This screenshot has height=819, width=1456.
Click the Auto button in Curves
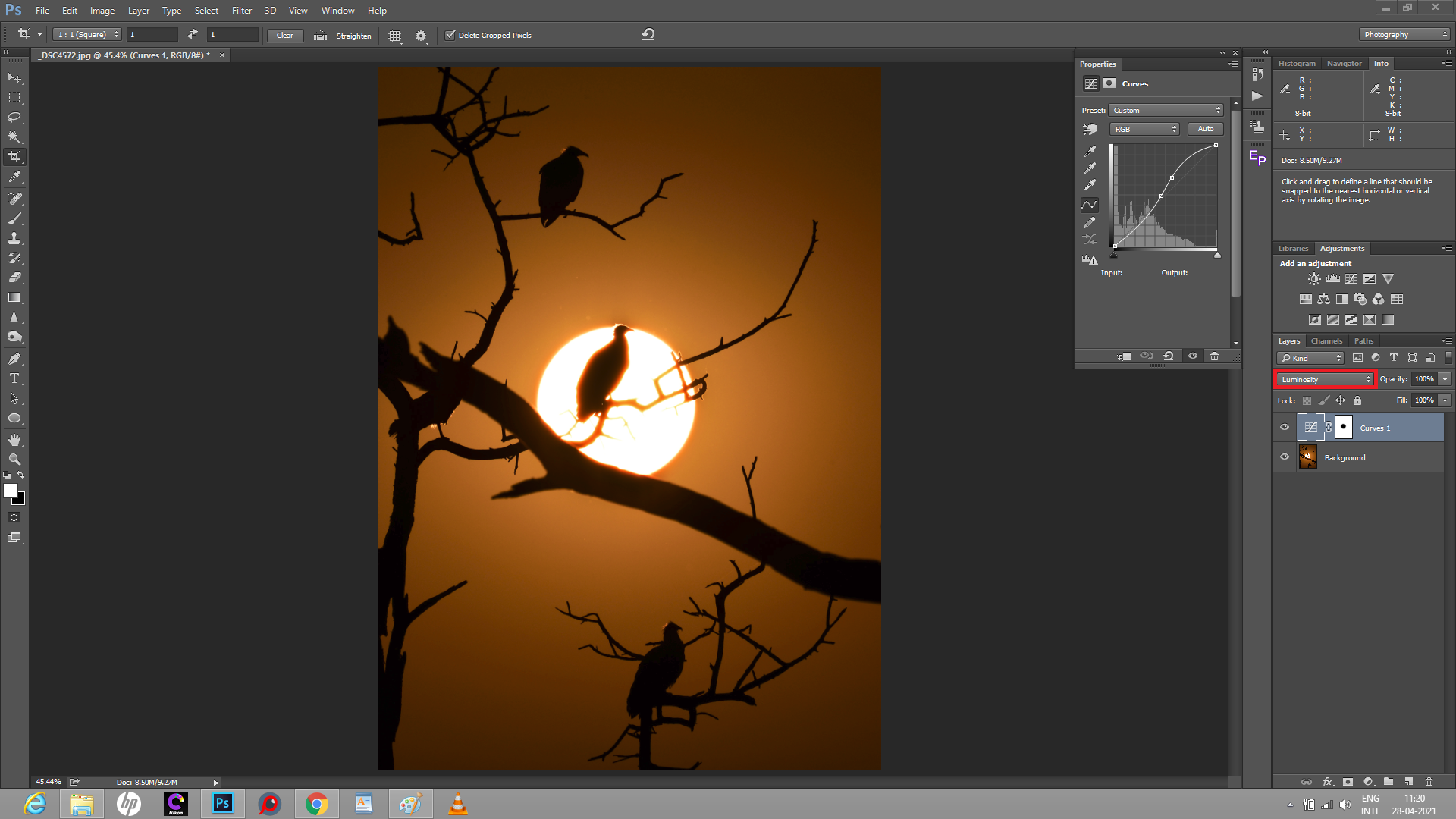[x=1205, y=129]
